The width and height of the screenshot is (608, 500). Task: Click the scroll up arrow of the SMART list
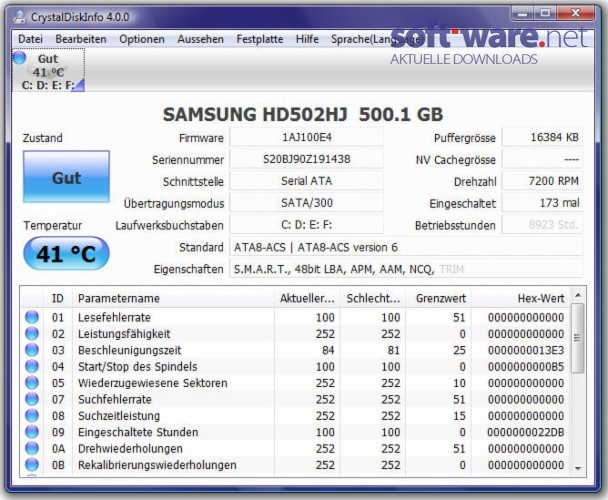tap(578, 296)
